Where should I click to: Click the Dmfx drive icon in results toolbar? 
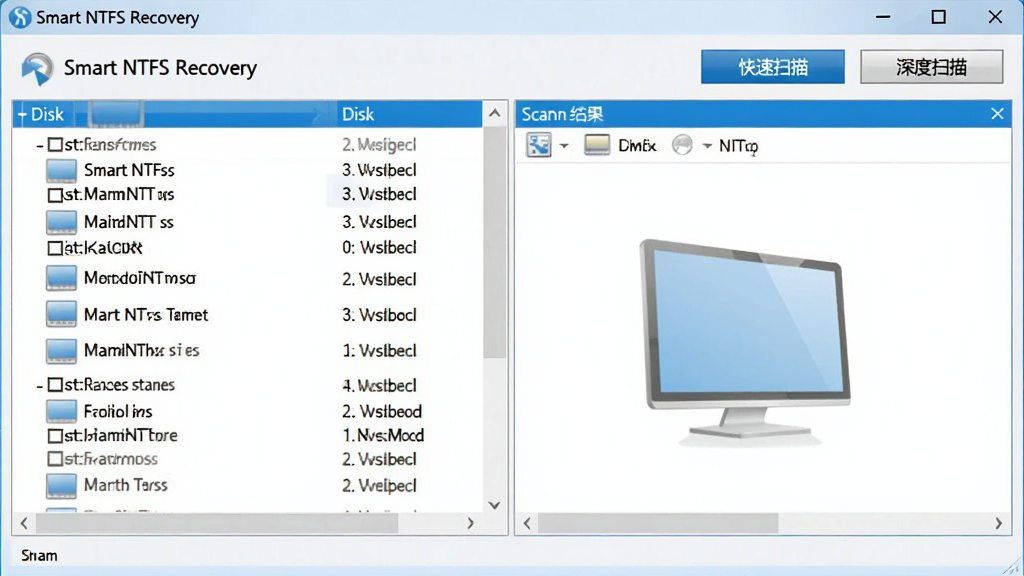pyautogui.click(x=597, y=145)
